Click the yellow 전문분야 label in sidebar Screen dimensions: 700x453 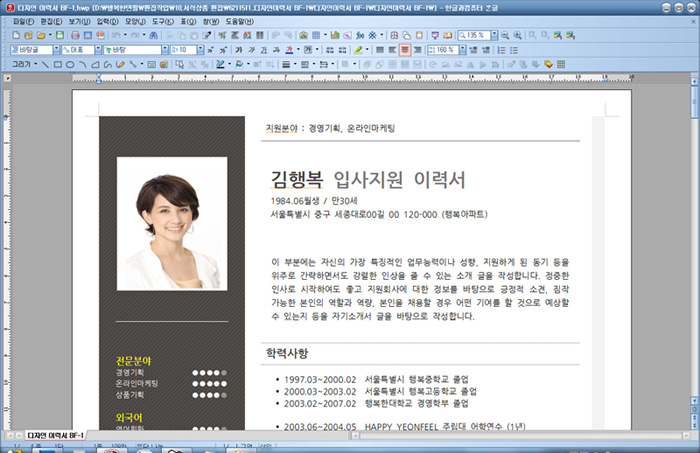tap(133, 361)
